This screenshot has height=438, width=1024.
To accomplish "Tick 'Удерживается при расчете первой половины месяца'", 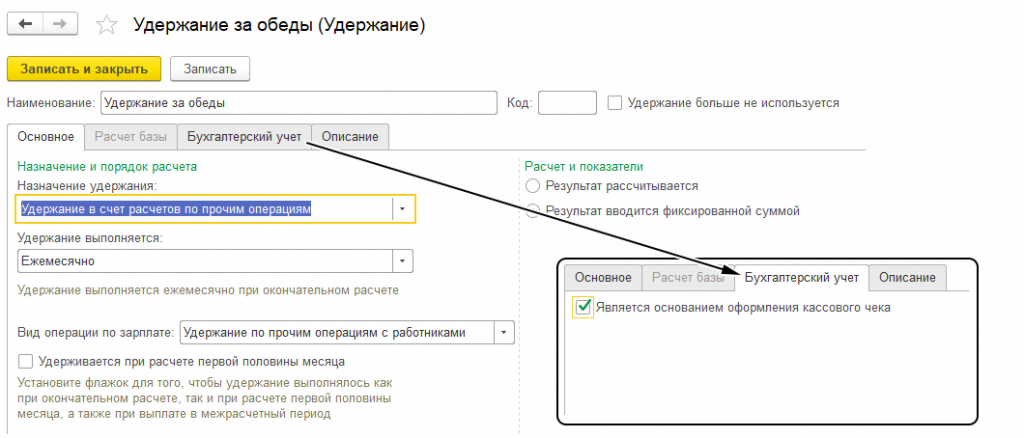I will (26, 361).
